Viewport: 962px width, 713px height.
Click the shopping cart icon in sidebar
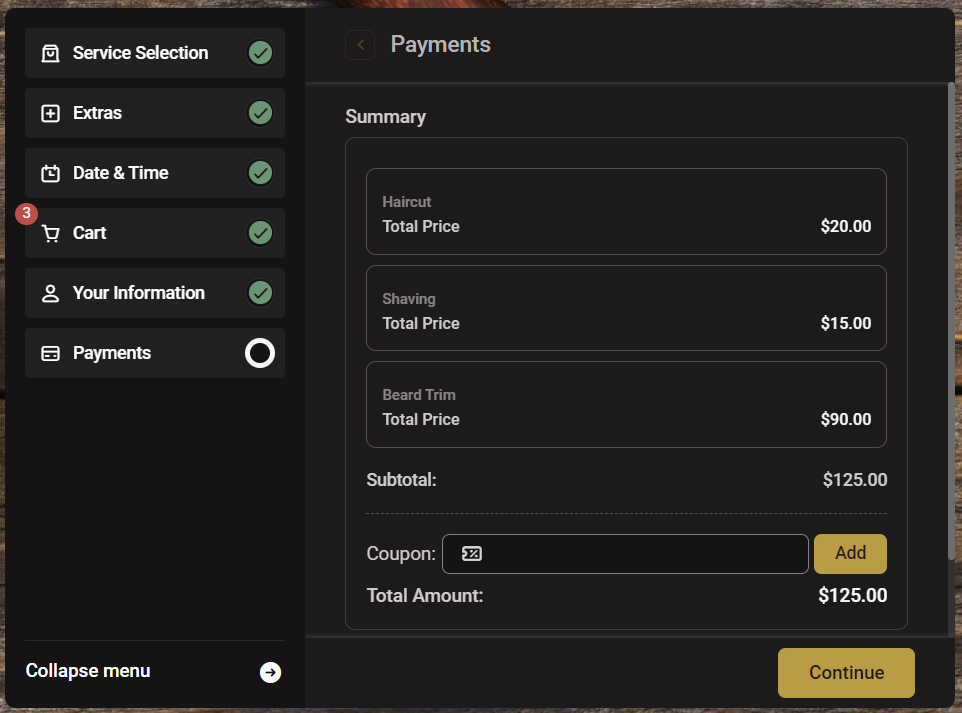(x=50, y=233)
